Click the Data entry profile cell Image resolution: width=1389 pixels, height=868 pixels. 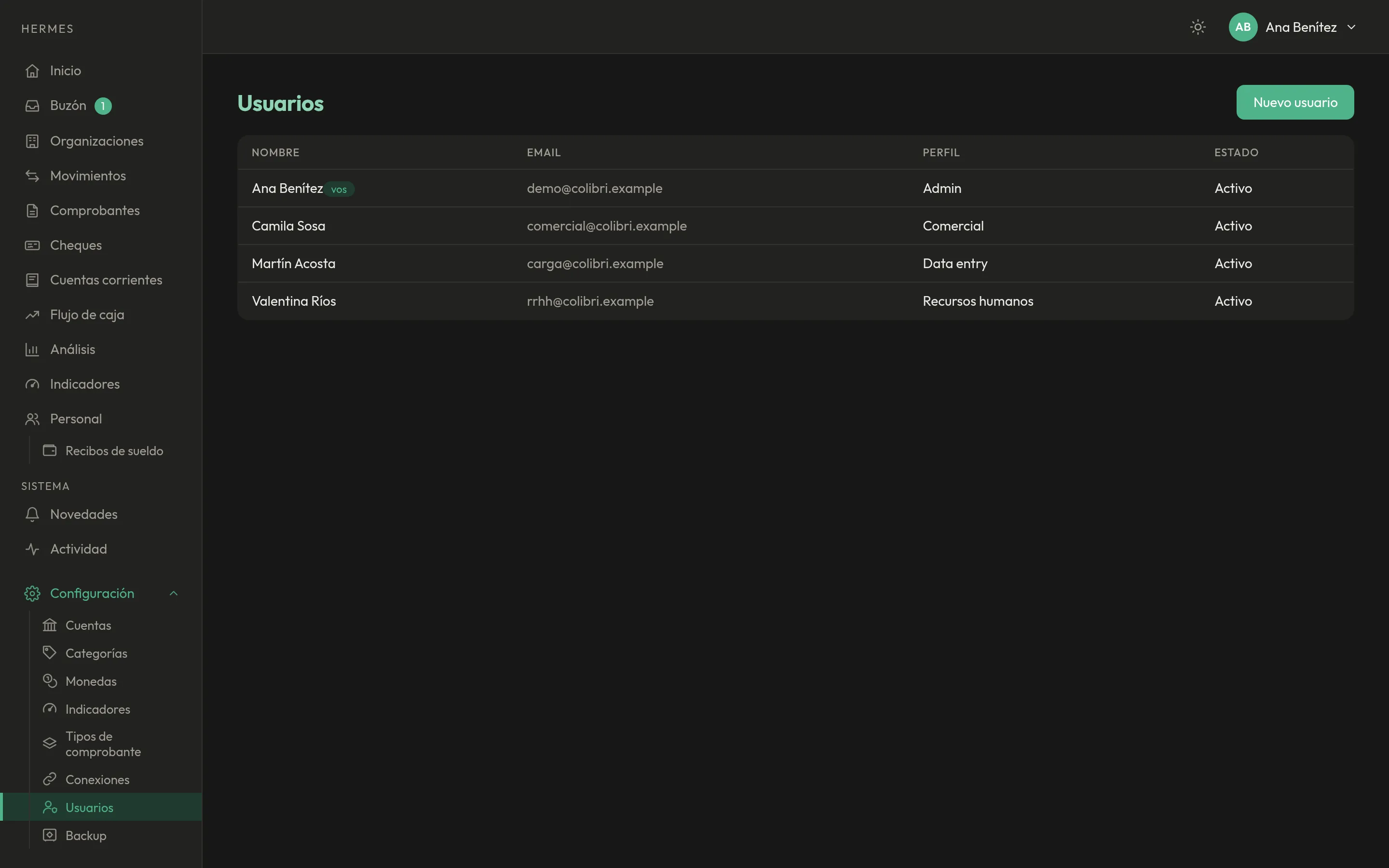tap(955, 263)
